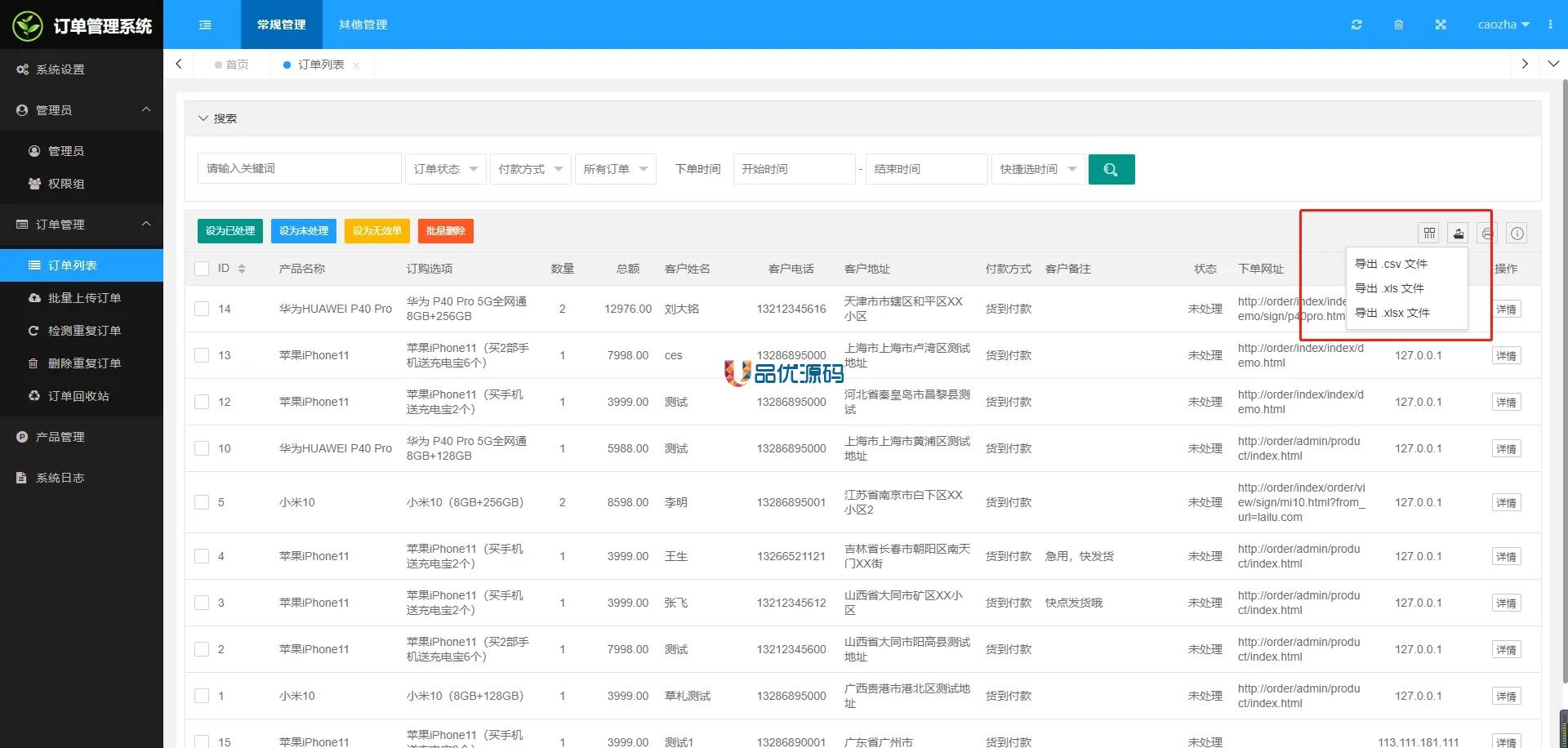This screenshot has height=748, width=1568.
Task: Select the 订单列表 sidebar item
Action: (x=82, y=265)
